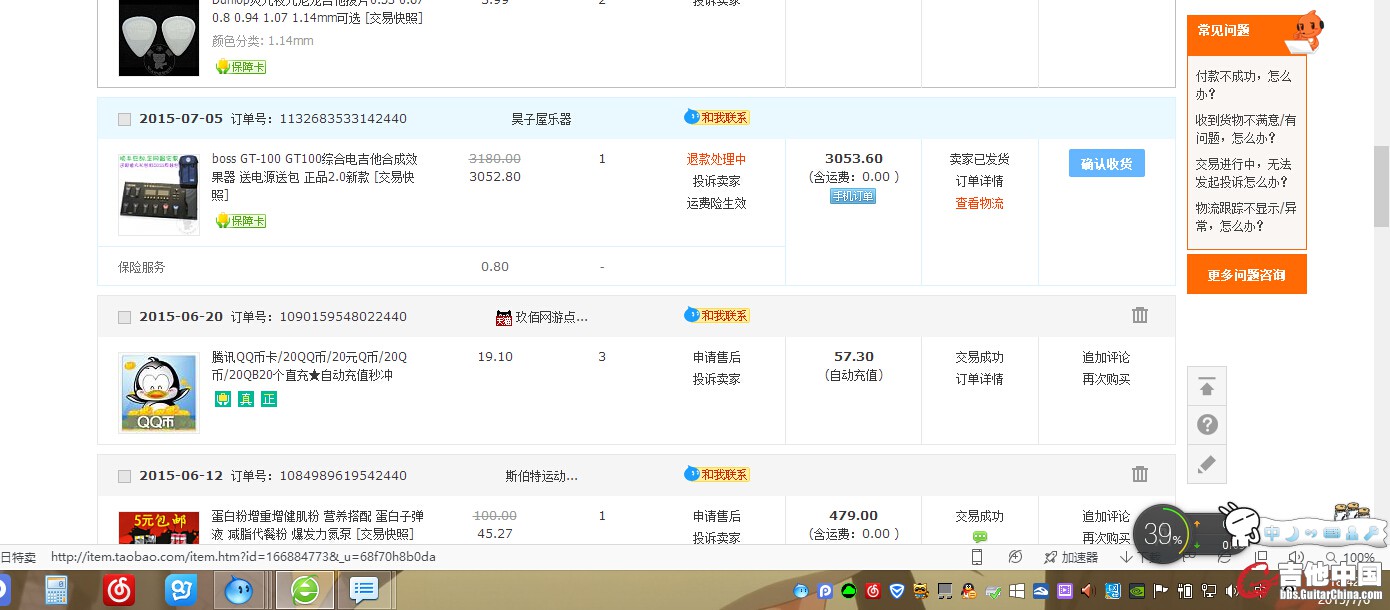Screen dimensions: 1390x610
Task: Contact seller 玖佰网游点 via 和我联系
Action: coord(716,315)
